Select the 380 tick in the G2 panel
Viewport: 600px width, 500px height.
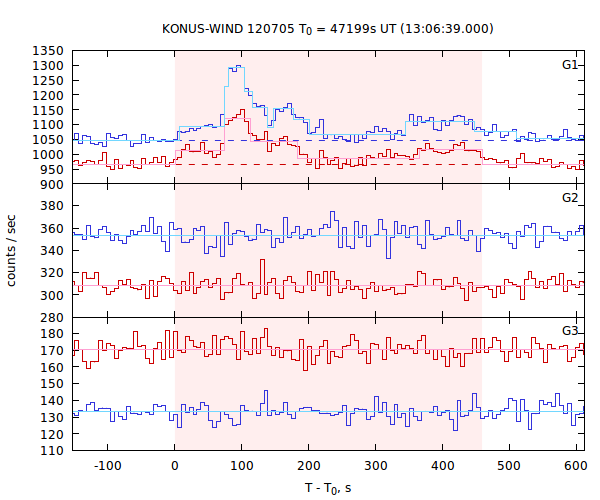(52, 206)
